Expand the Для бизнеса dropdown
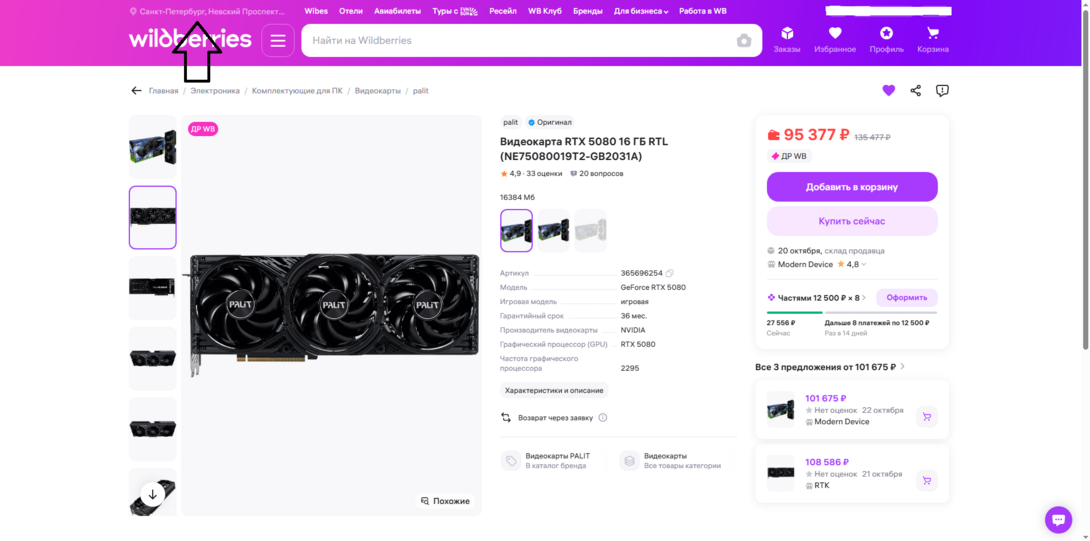This screenshot has width=1090, height=541. [x=641, y=11]
